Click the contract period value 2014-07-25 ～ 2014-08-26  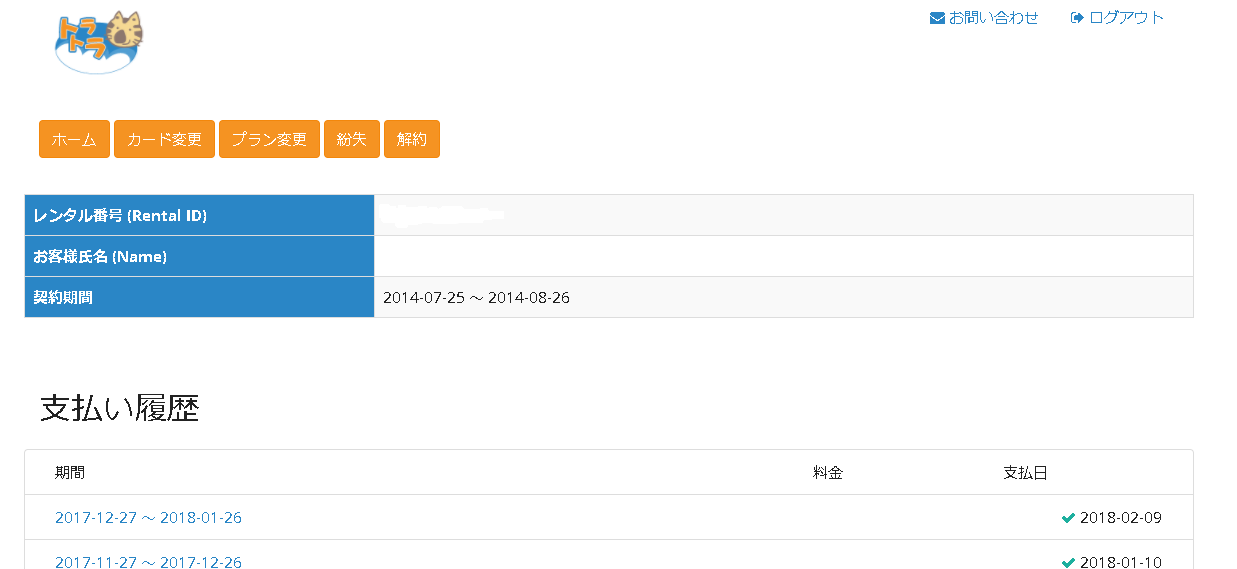click(x=476, y=298)
